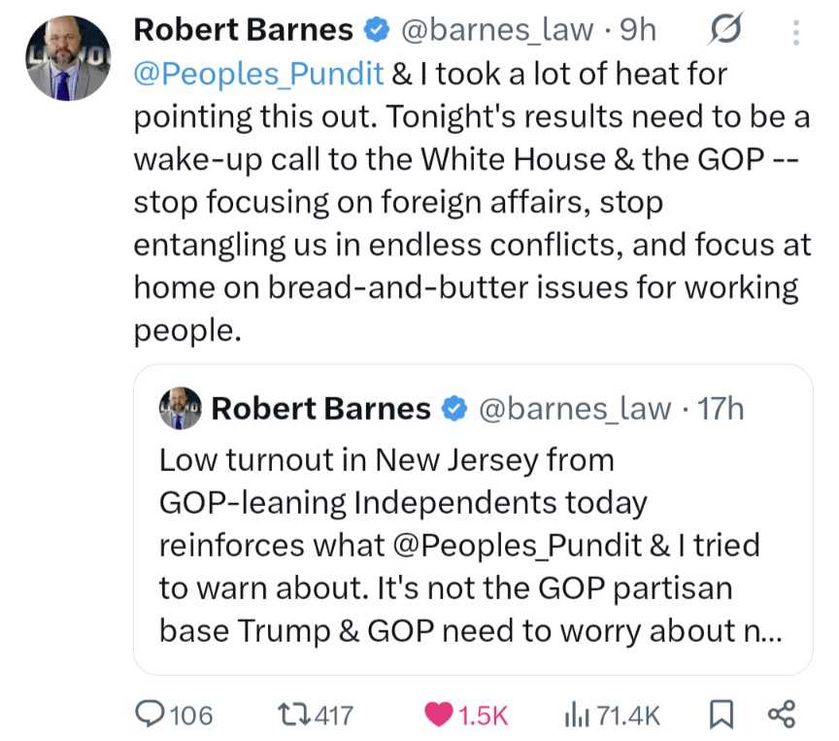Open the three-dot more options menu
Viewport: 839px width, 741px height.
click(796, 34)
